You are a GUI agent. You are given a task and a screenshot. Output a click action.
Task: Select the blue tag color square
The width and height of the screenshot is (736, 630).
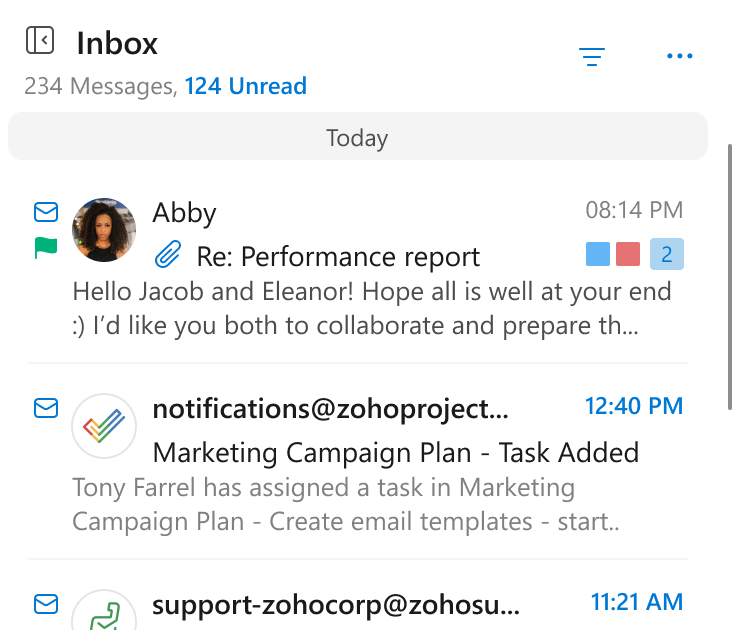[598, 254]
